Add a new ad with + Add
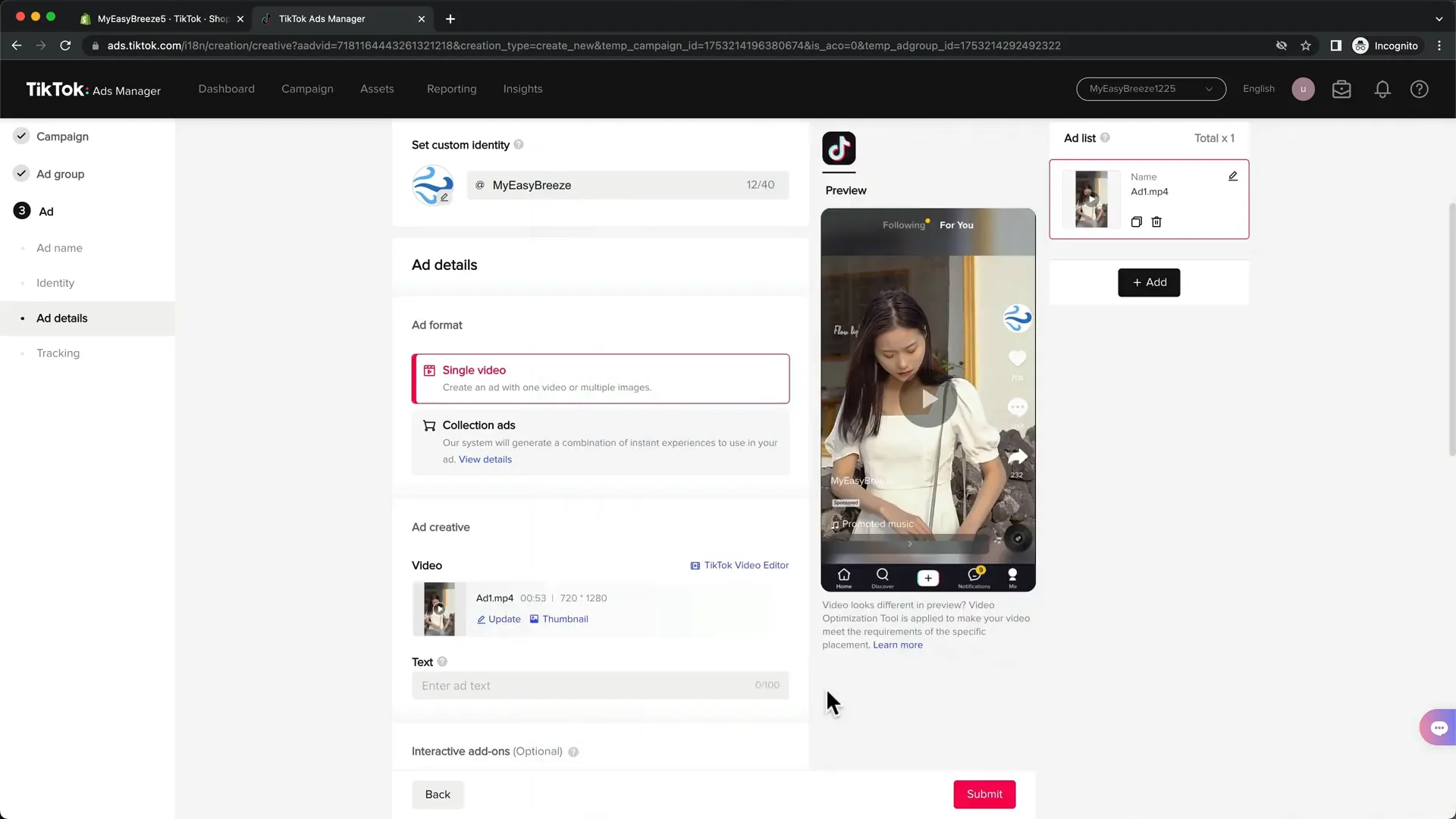Image resolution: width=1456 pixels, height=819 pixels. (1149, 283)
